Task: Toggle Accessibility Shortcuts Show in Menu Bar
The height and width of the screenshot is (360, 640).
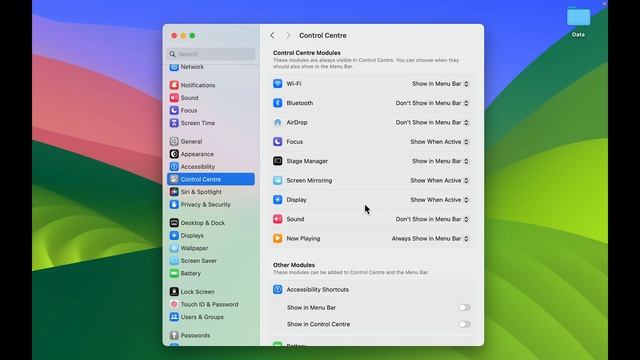Action: (x=464, y=308)
